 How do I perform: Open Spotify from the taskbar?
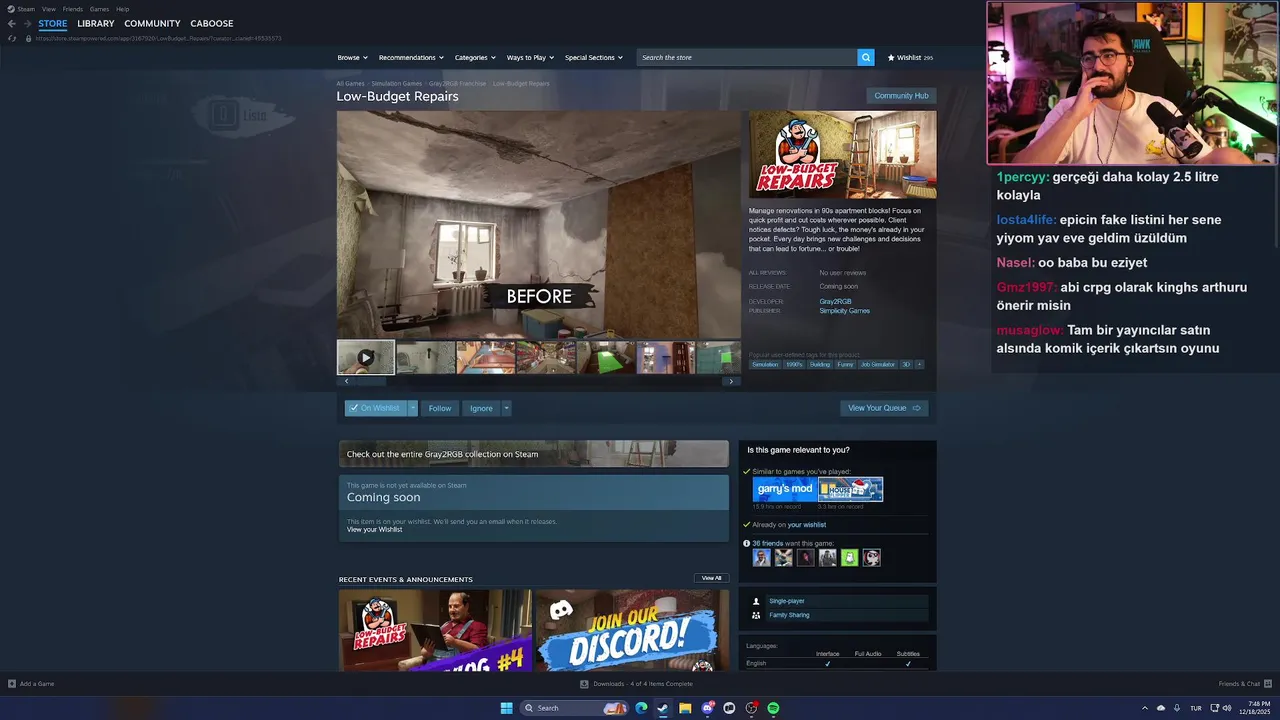click(x=773, y=708)
